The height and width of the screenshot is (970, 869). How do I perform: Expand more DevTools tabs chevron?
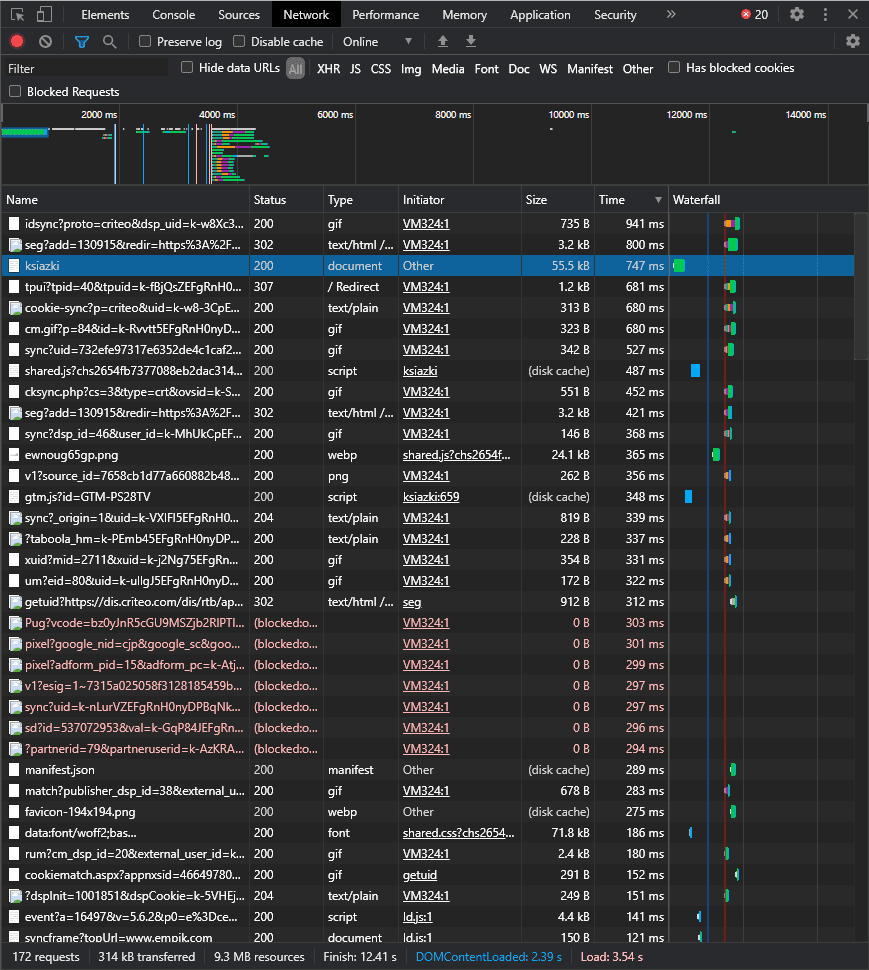(671, 14)
